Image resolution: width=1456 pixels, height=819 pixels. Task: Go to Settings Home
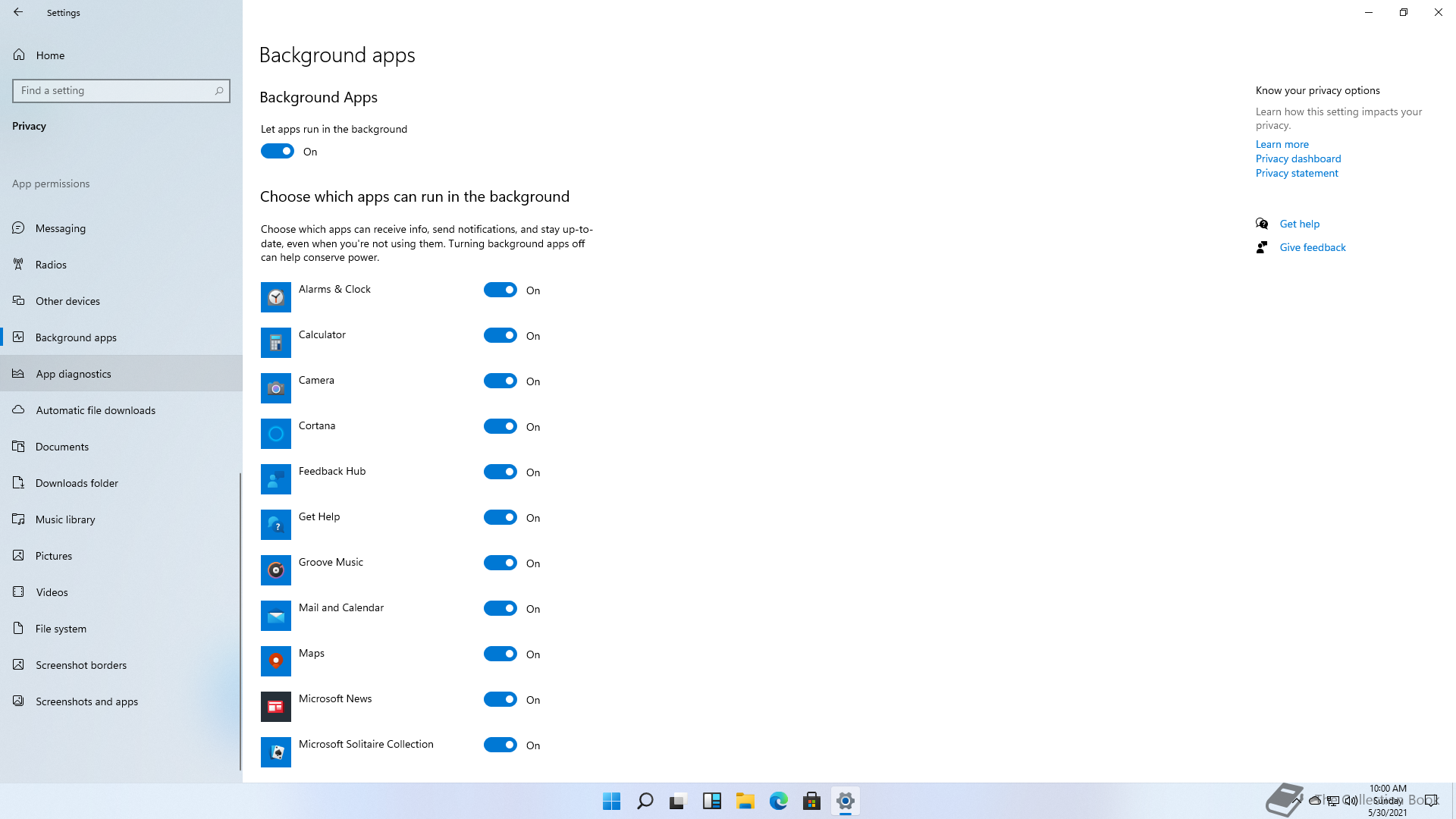(121, 55)
